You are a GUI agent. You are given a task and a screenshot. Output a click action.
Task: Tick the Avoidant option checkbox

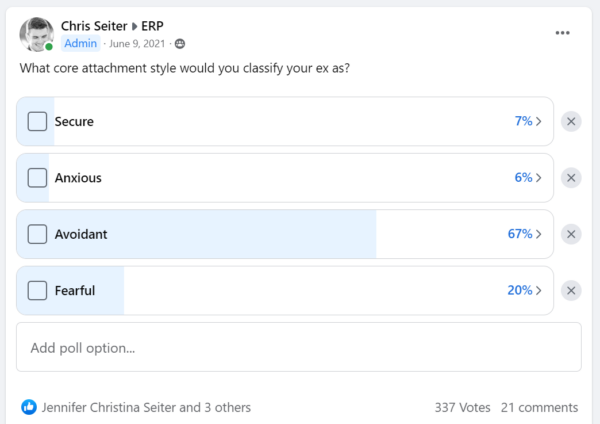pyautogui.click(x=37, y=234)
